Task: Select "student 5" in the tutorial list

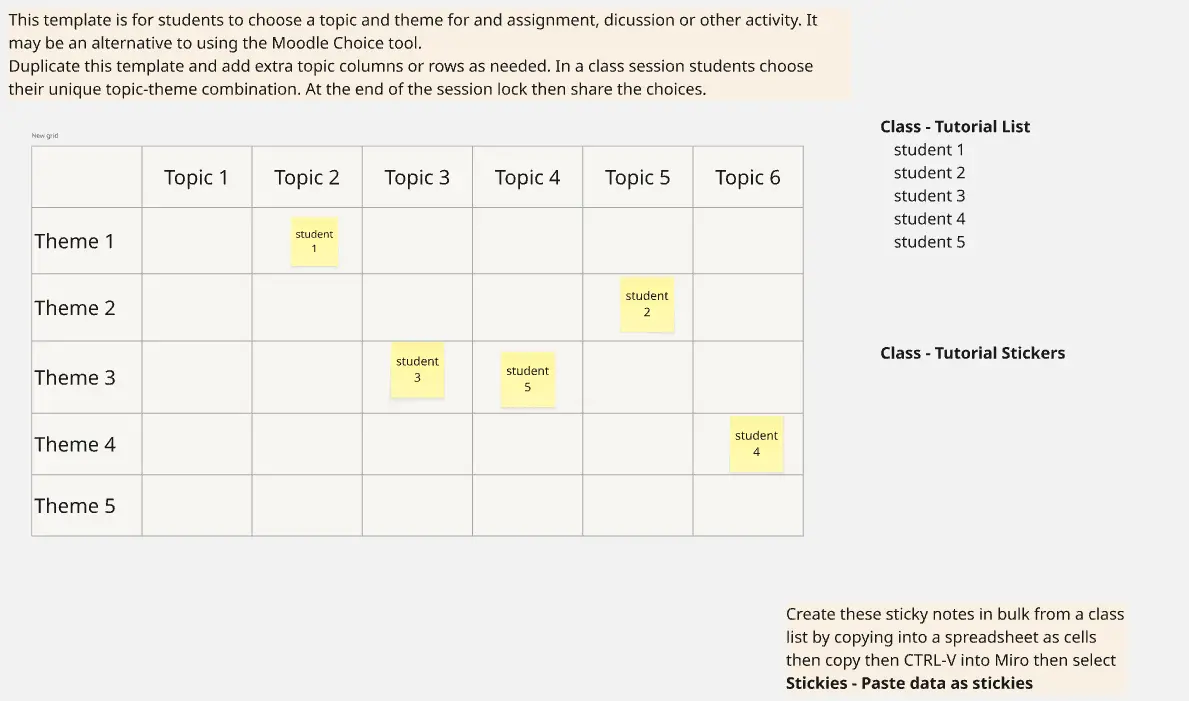Action: (x=929, y=242)
